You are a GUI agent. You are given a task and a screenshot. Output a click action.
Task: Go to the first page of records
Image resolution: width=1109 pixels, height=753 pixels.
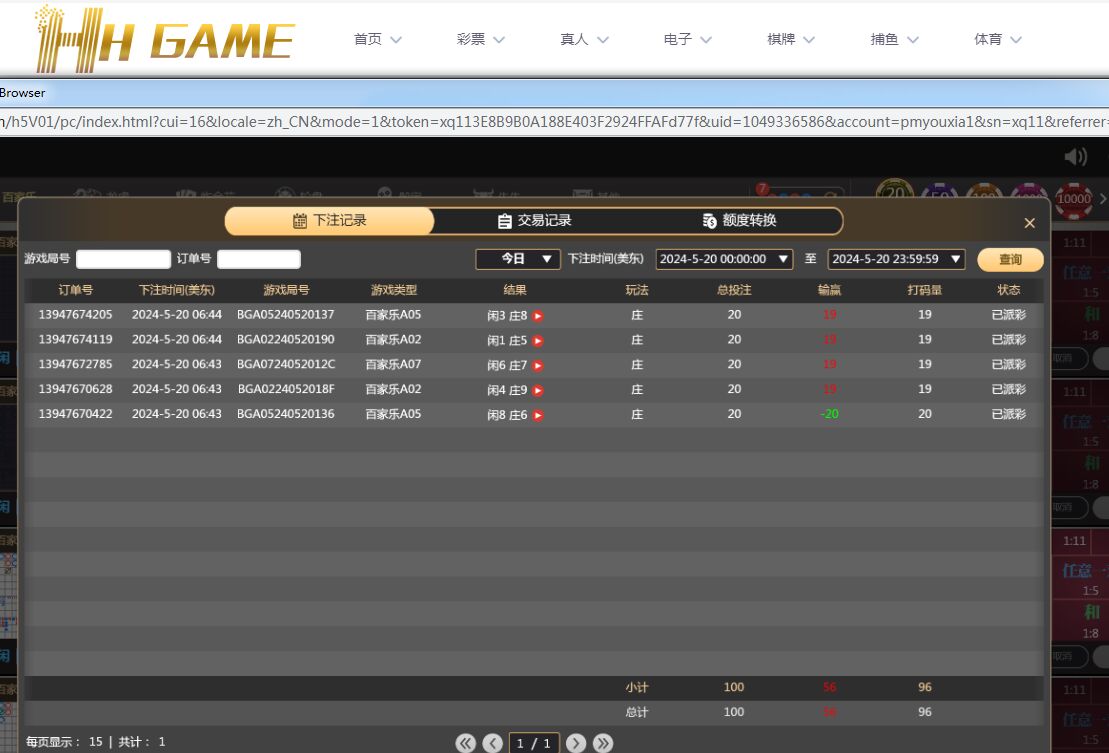click(465, 743)
